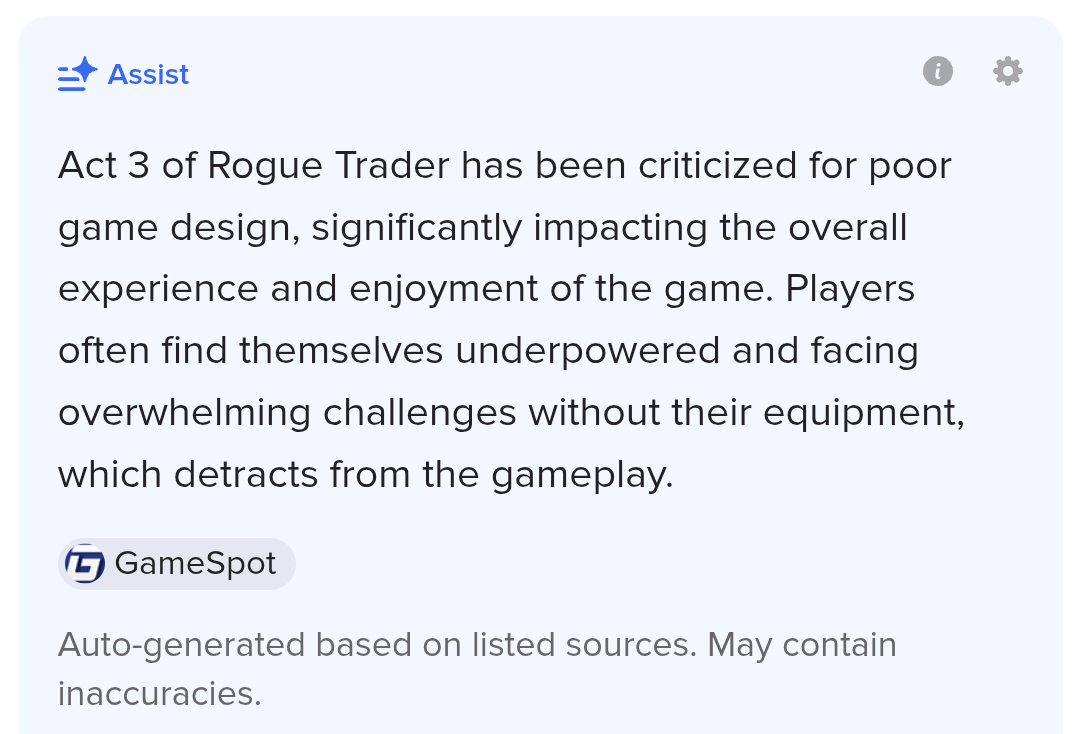Viewport: 1077px width, 734px height.
Task: Click the phrase 'game design'
Action: (179, 229)
